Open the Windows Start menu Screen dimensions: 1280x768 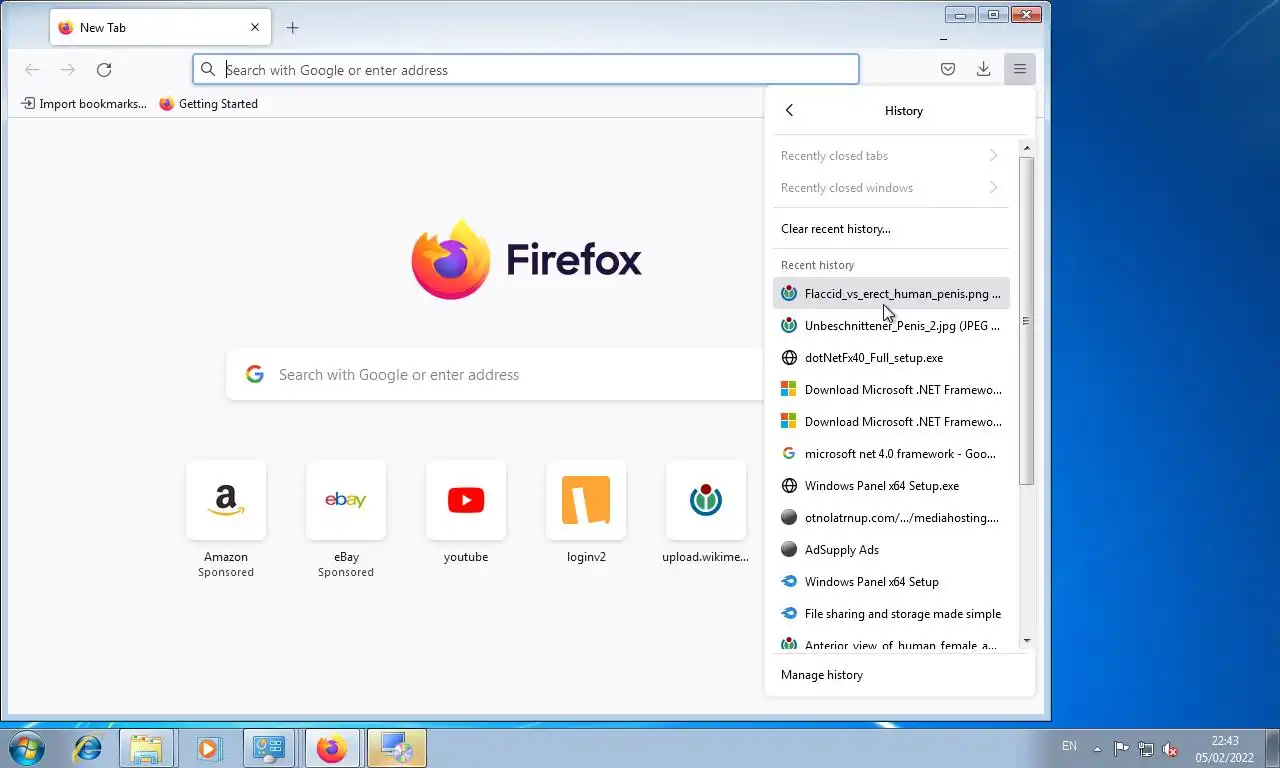coord(27,748)
